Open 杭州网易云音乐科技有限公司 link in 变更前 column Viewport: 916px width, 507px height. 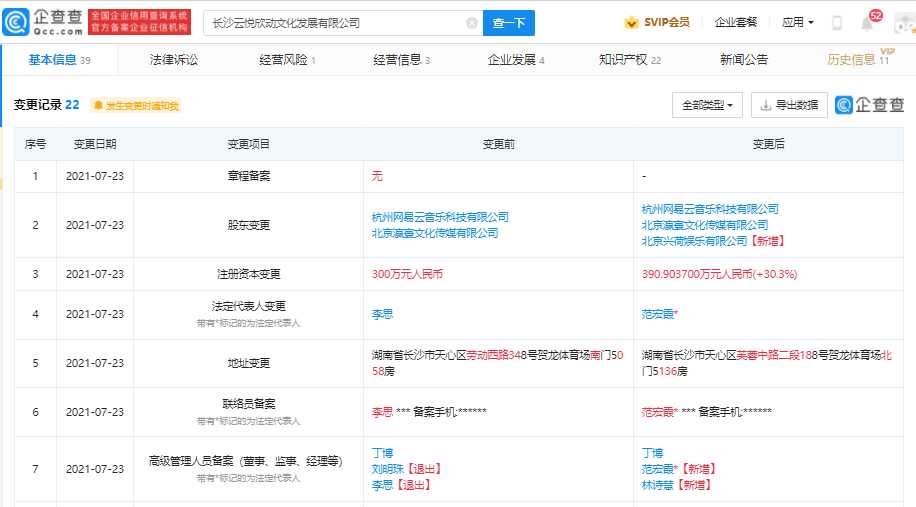click(x=440, y=217)
